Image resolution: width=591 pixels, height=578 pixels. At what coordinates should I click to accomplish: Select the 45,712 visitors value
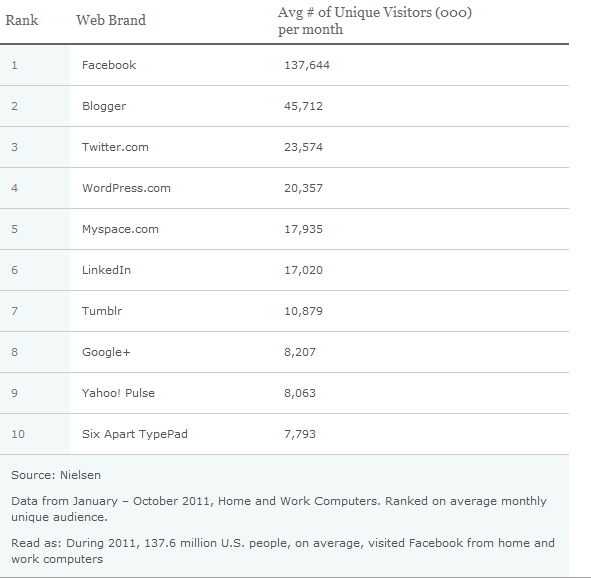point(303,106)
